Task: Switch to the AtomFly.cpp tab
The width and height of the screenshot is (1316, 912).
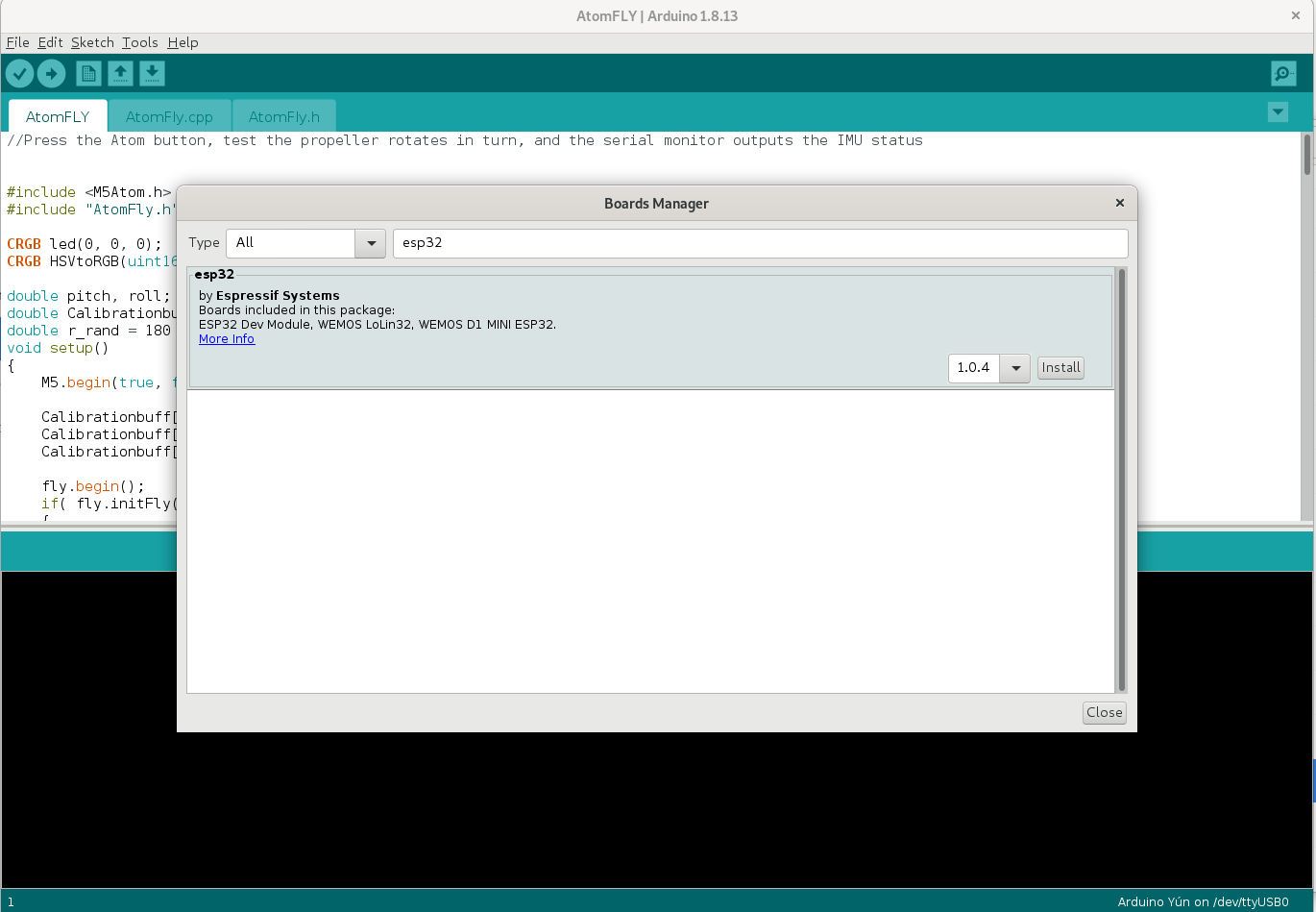Action: tap(169, 116)
